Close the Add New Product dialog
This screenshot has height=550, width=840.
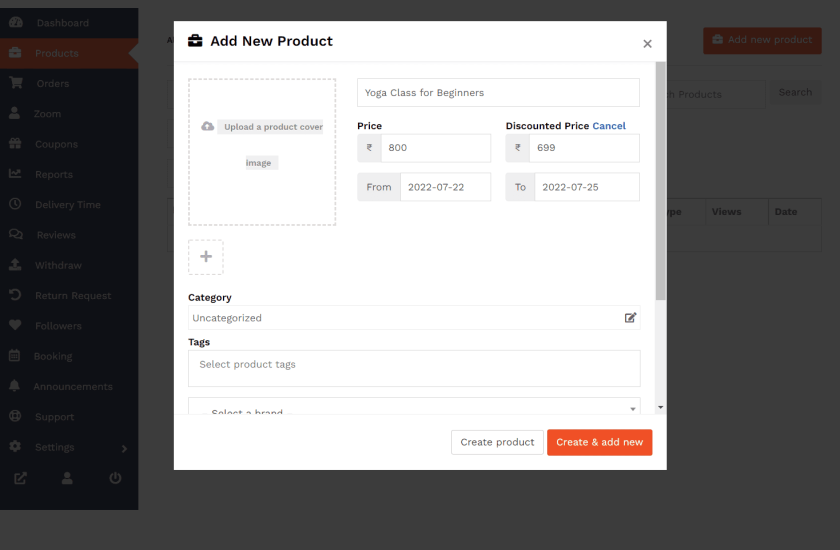coord(647,44)
